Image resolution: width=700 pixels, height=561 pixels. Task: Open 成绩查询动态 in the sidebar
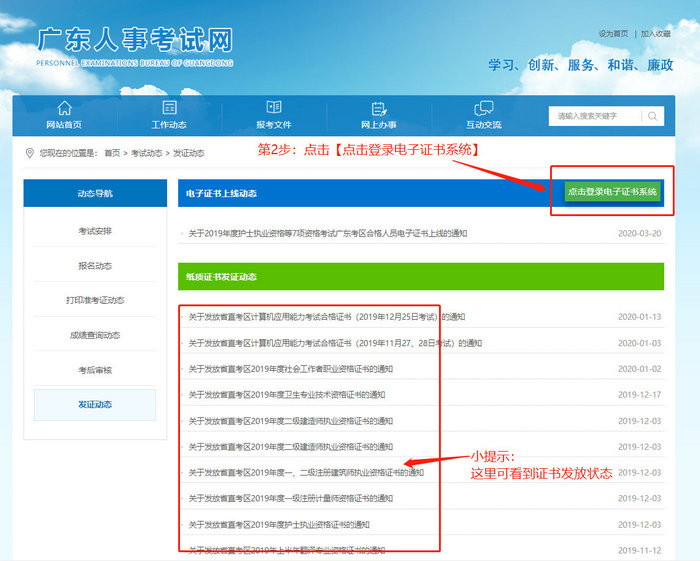click(95, 335)
